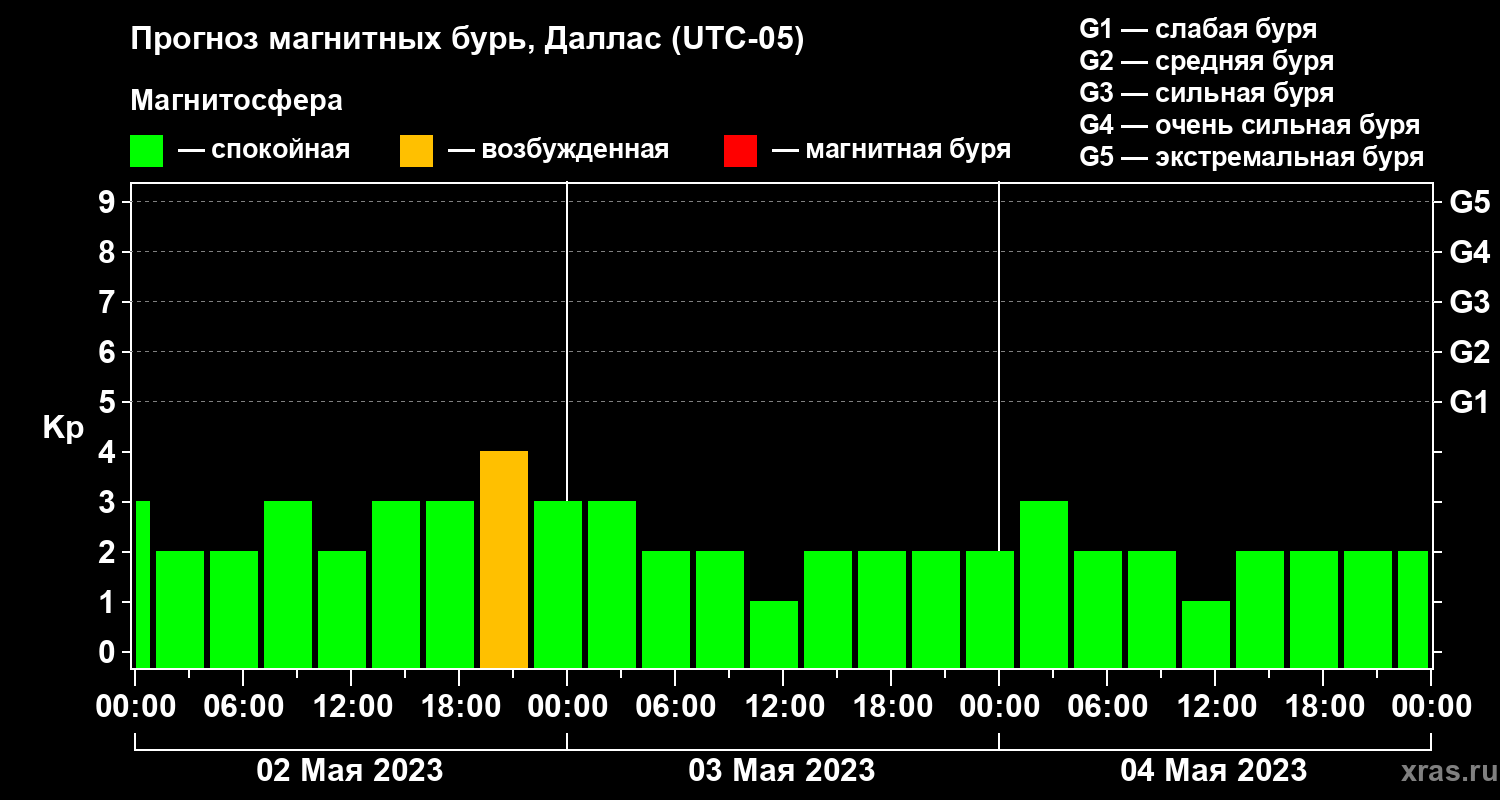Click 'G2 — средняя буря' legend line

[x=1206, y=61]
